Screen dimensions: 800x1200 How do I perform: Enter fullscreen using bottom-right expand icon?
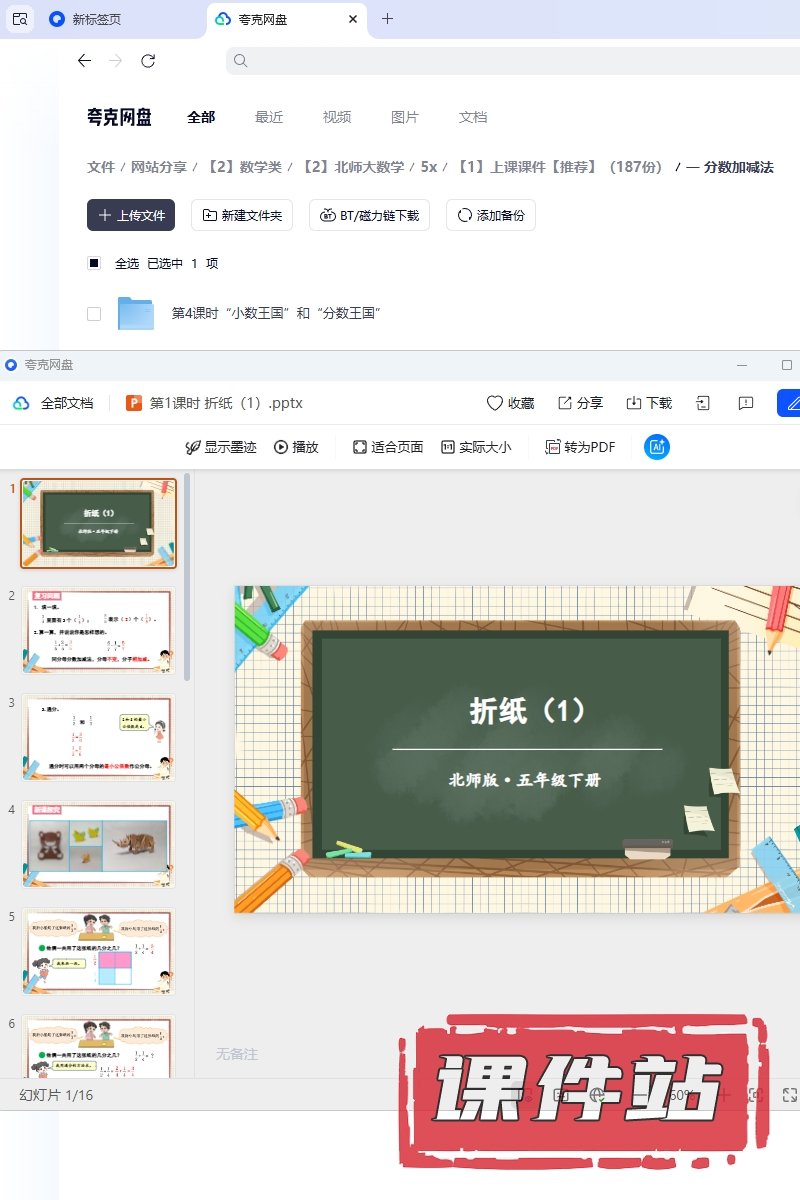click(789, 1095)
